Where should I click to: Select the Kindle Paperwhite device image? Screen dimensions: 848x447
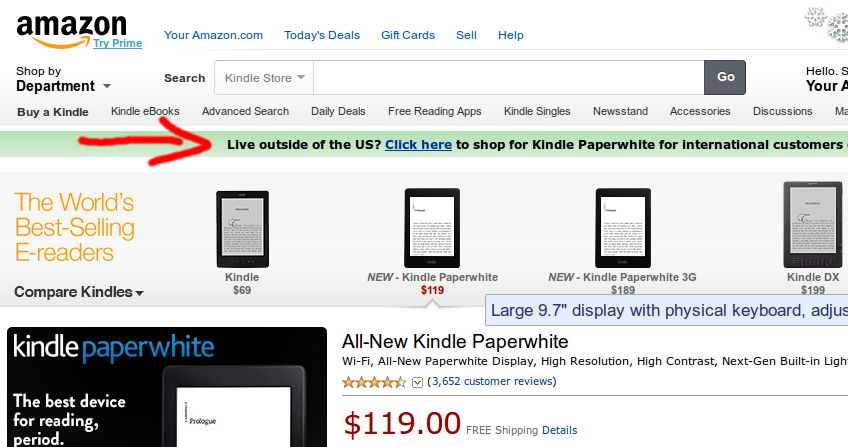tap(431, 228)
